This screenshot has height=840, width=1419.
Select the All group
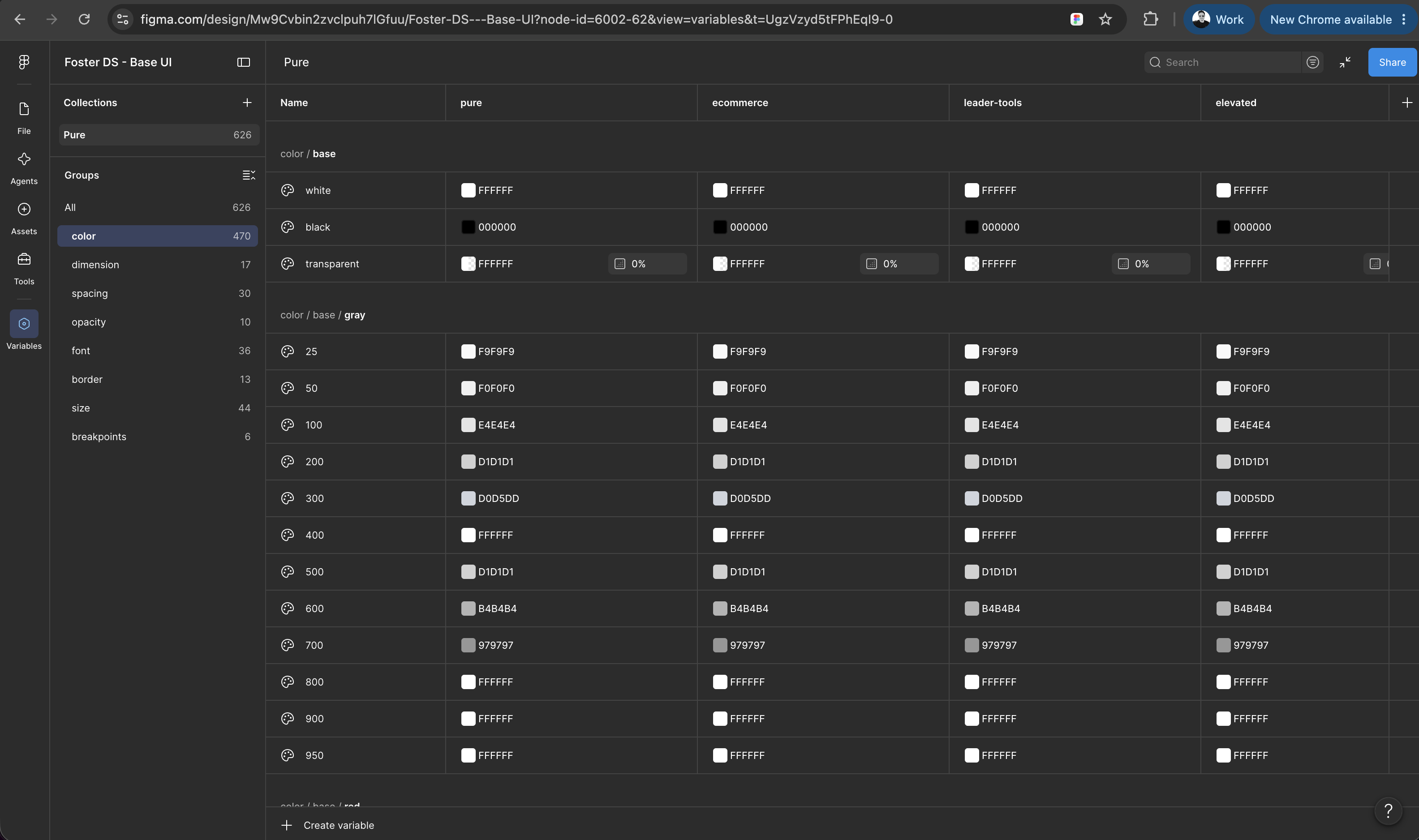click(x=157, y=207)
